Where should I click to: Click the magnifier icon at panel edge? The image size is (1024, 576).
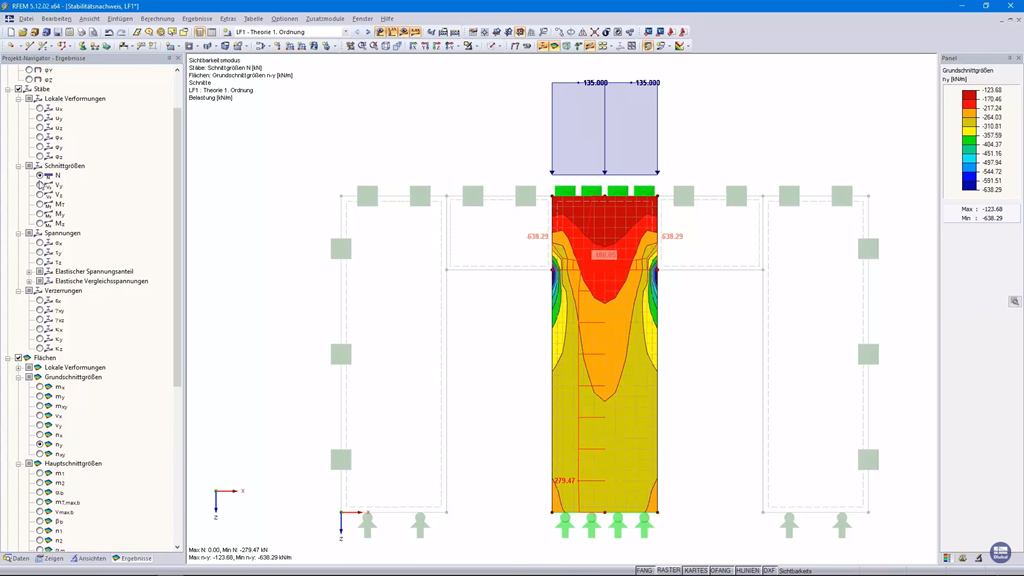1014,302
